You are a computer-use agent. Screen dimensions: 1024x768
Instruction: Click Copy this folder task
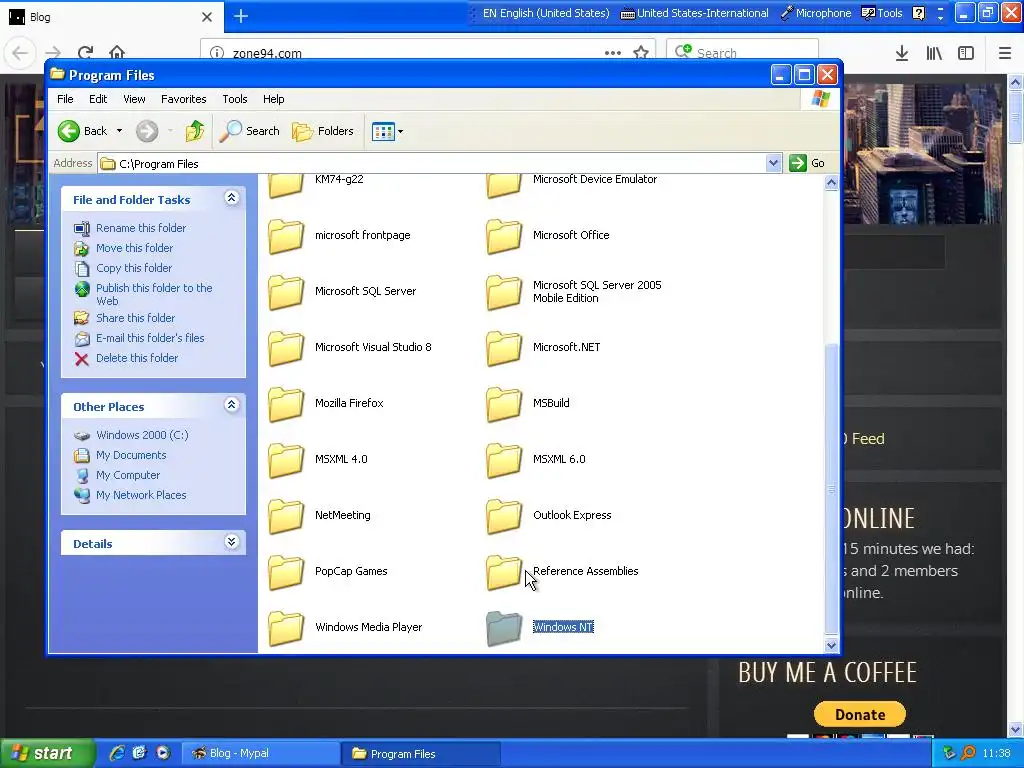[134, 268]
